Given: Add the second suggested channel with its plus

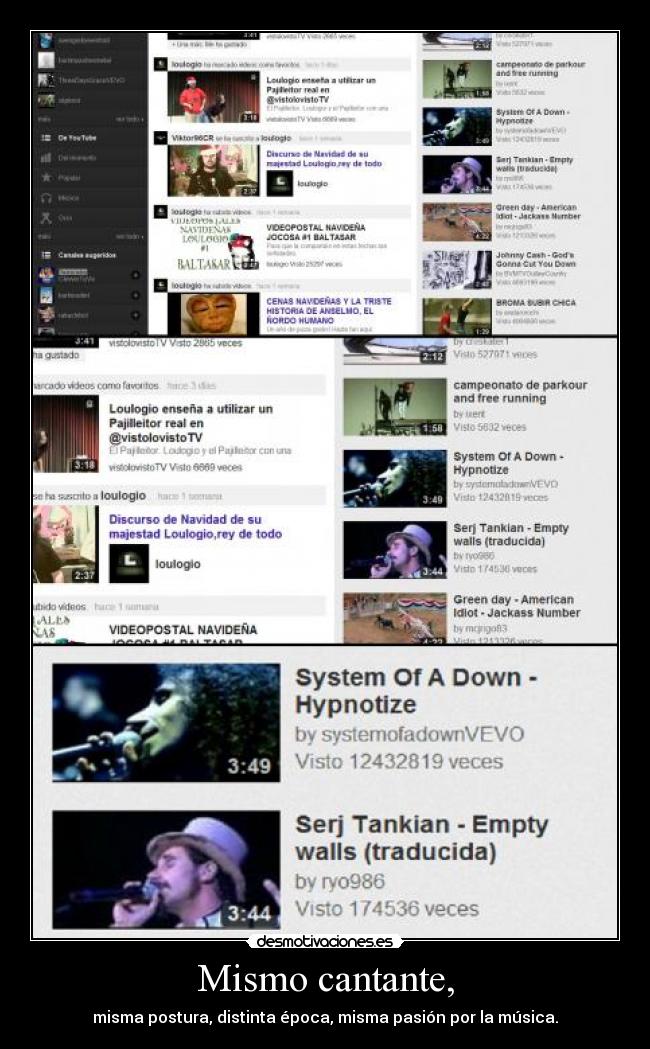Looking at the screenshot, I should [x=135, y=295].
